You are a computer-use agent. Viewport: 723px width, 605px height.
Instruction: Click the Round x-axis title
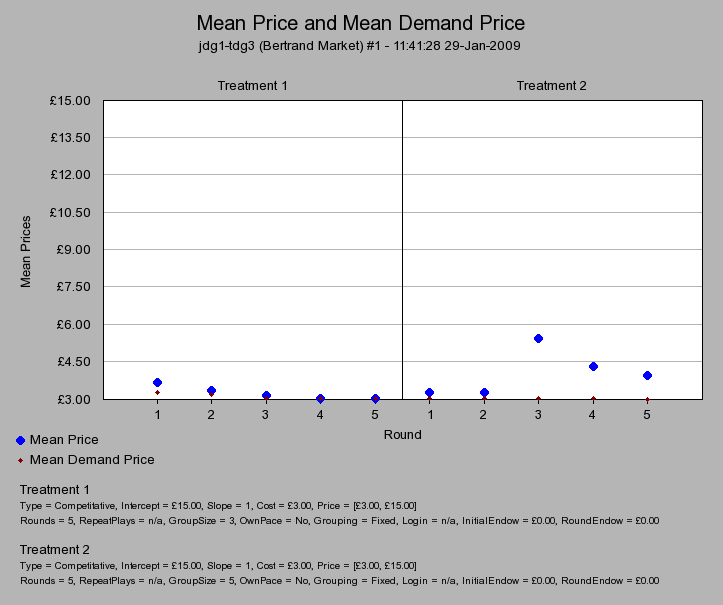click(x=402, y=435)
